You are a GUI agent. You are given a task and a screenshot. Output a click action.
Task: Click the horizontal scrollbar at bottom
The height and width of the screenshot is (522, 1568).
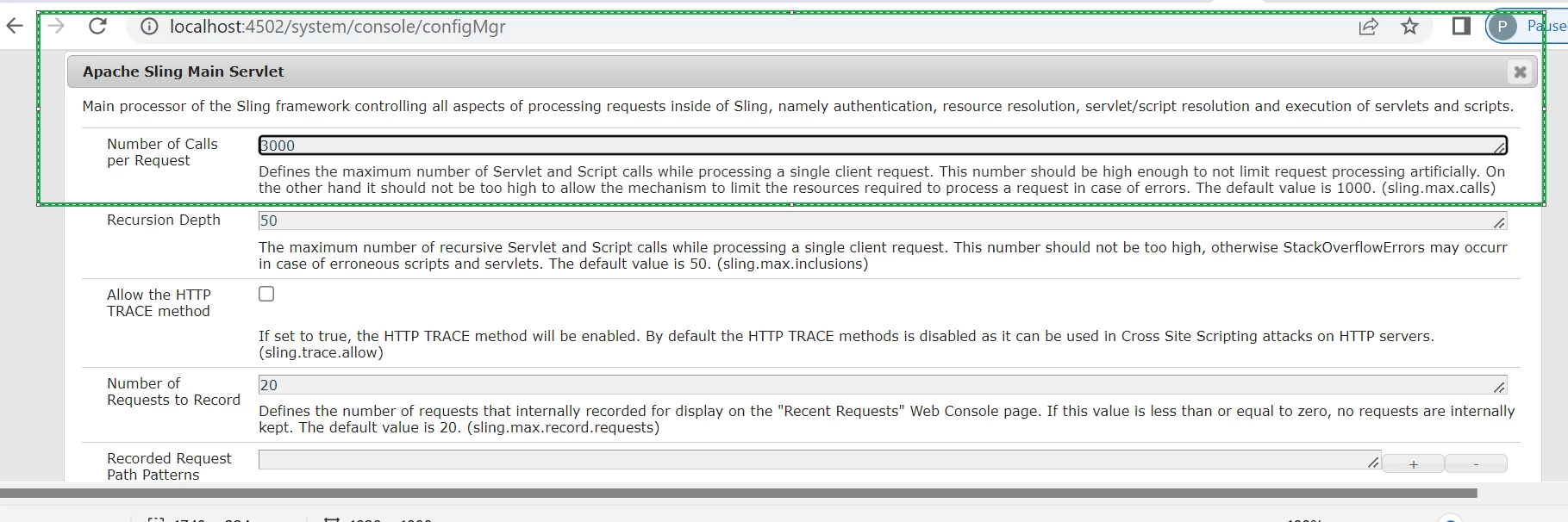tap(739, 494)
